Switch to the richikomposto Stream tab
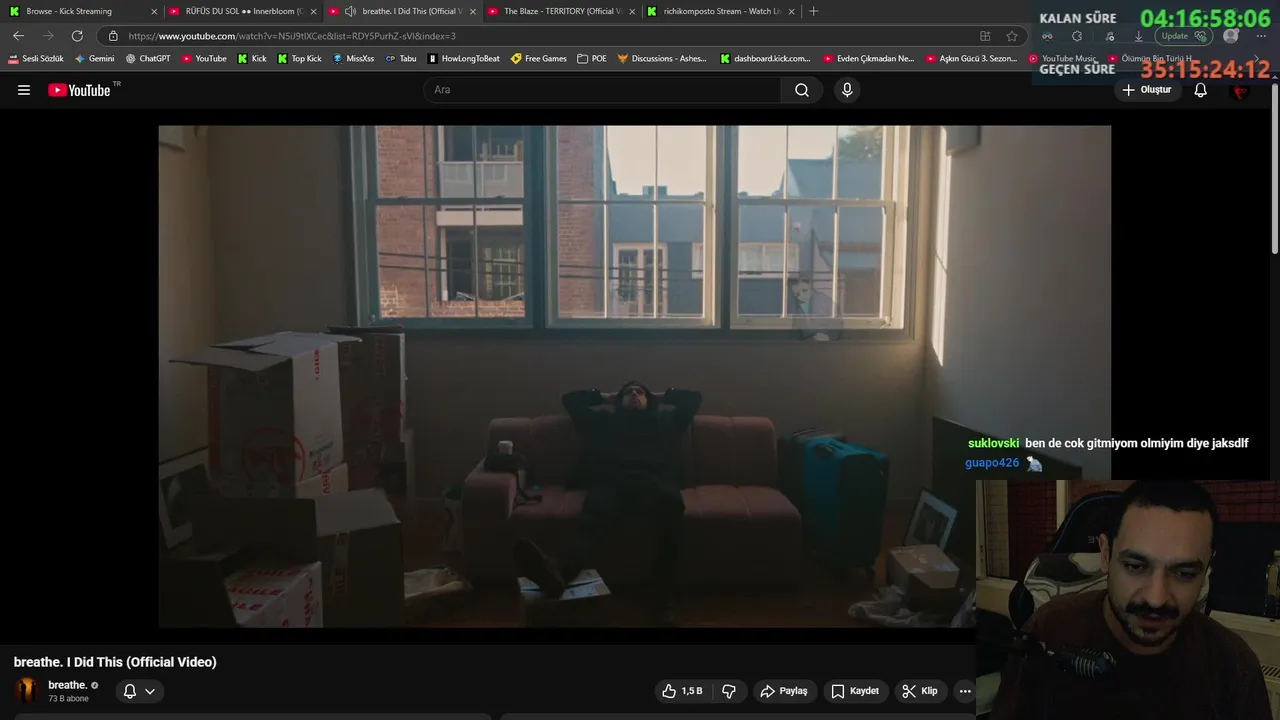This screenshot has width=1280, height=720. click(x=721, y=11)
